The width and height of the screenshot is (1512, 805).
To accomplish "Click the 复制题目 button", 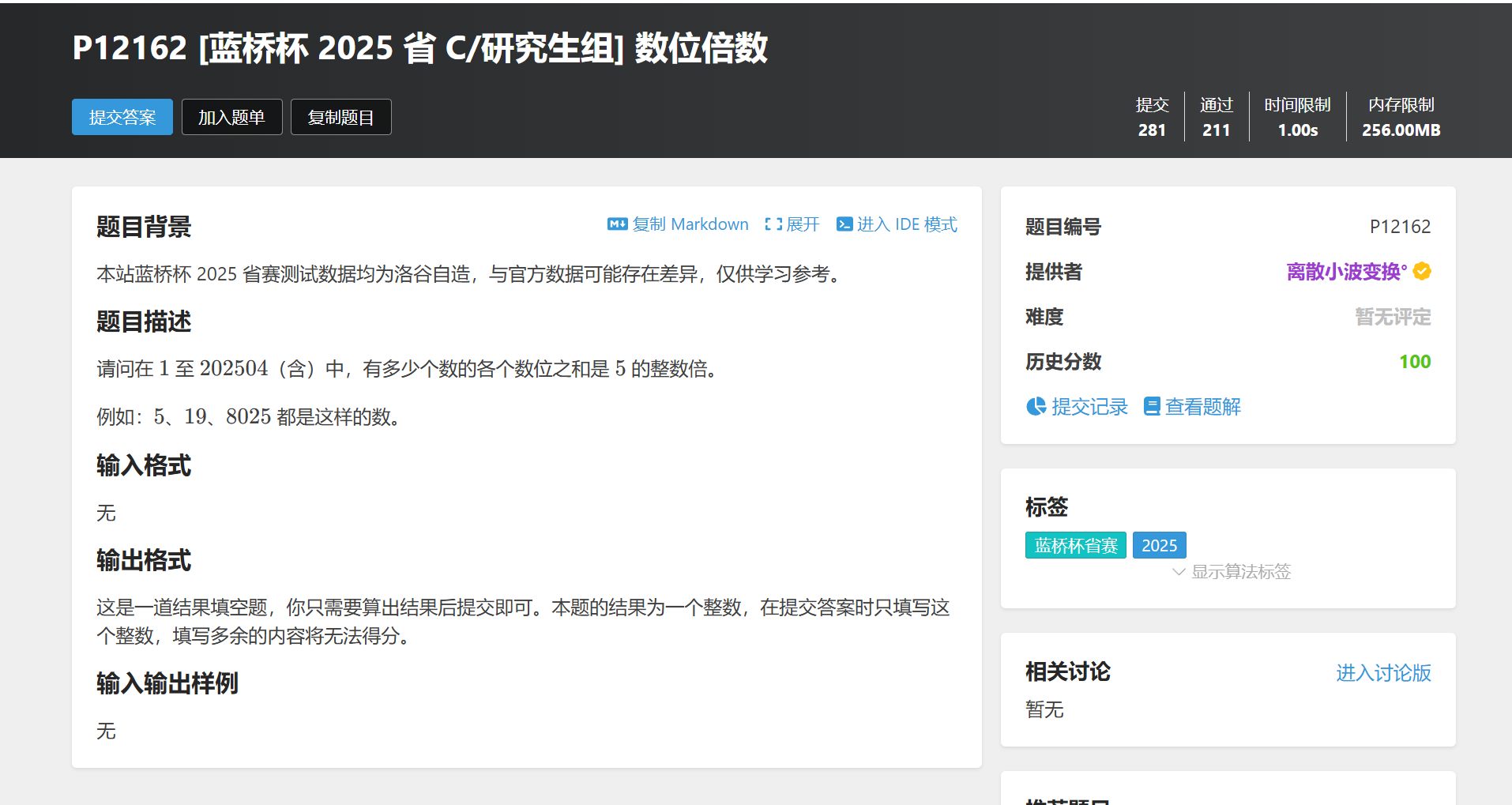I will pyautogui.click(x=340, y=117).
